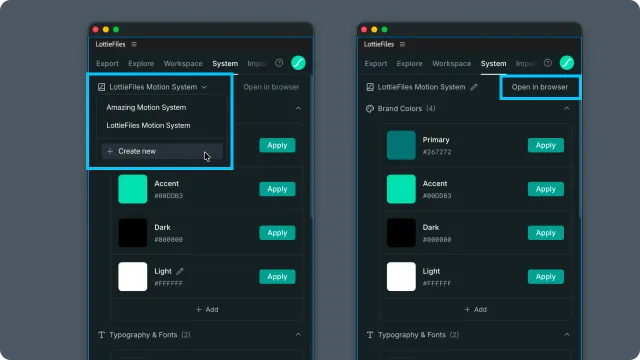Switch to Explore tab in right window
The image size is (640, 360).
tap(410, 63)
